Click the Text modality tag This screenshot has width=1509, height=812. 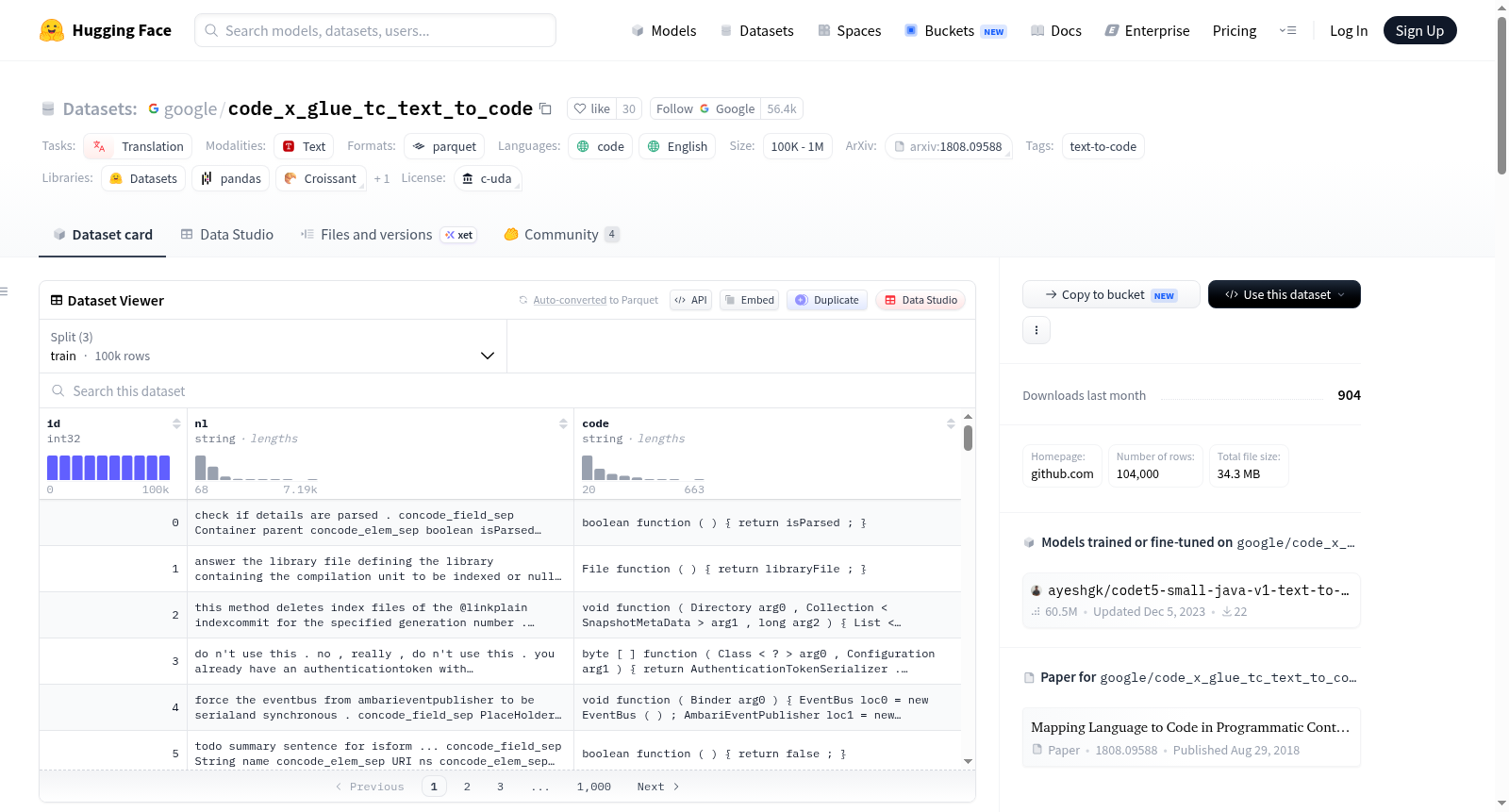pos(304,146)
